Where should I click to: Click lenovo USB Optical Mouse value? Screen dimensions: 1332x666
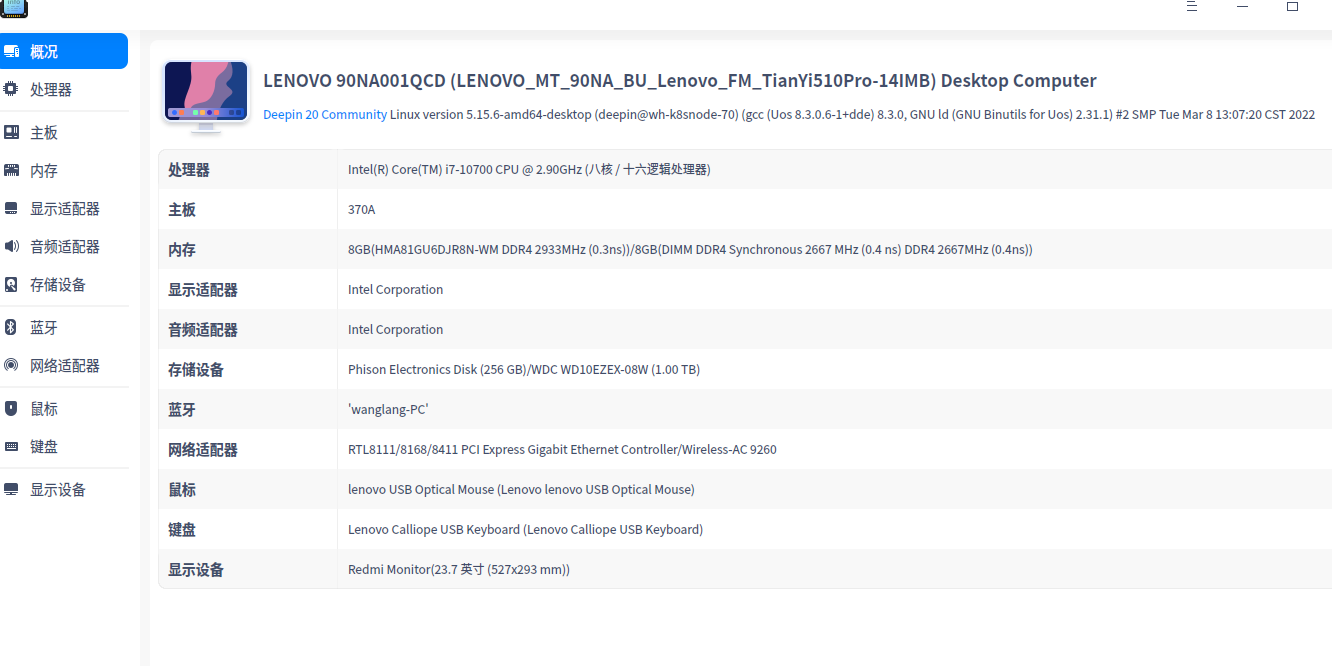tap(521, 490)
